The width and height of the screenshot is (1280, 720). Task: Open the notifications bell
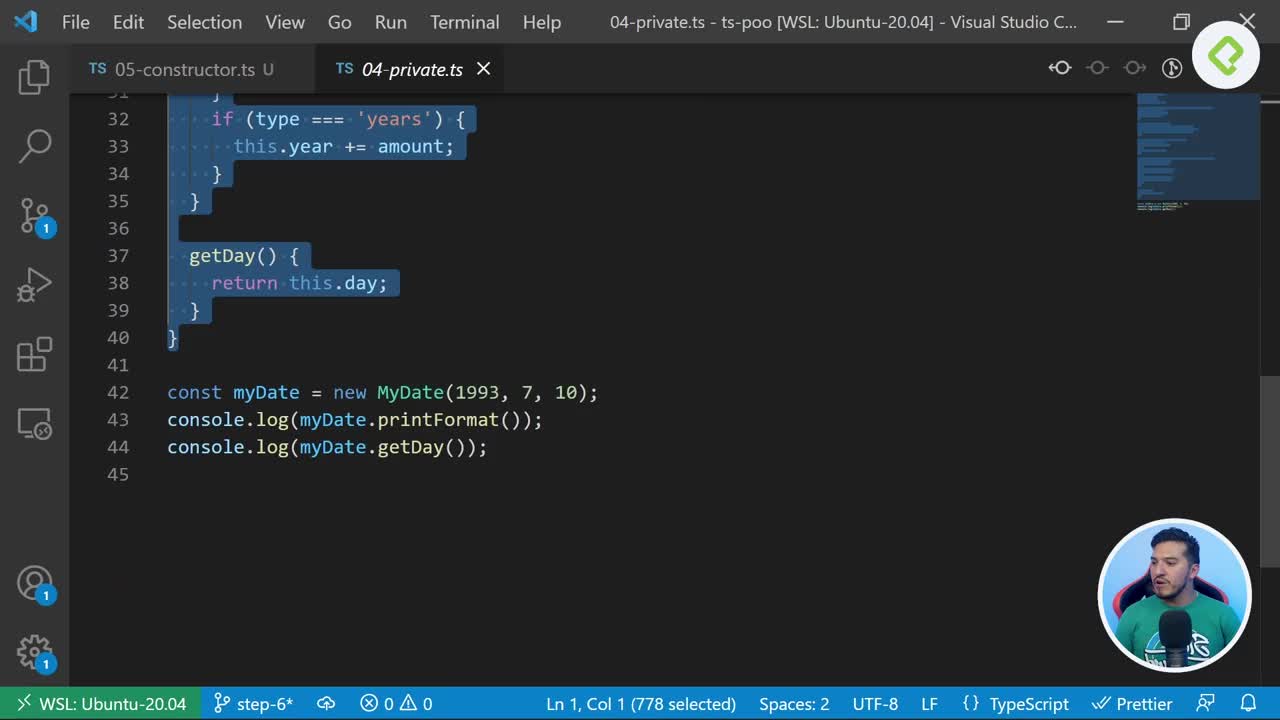point(1248,704)
